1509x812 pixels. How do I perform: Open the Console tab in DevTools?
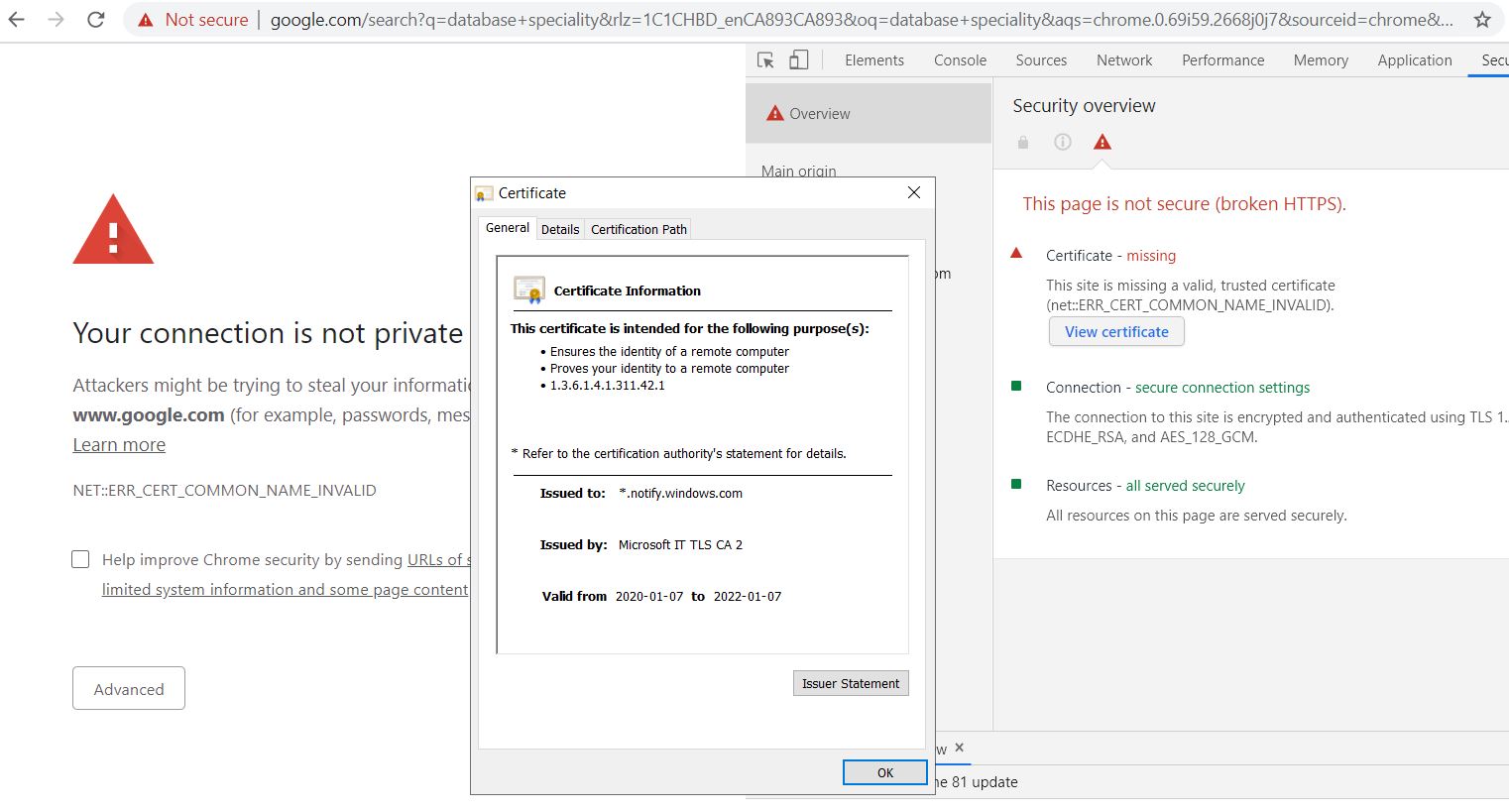tap(960, 60)
